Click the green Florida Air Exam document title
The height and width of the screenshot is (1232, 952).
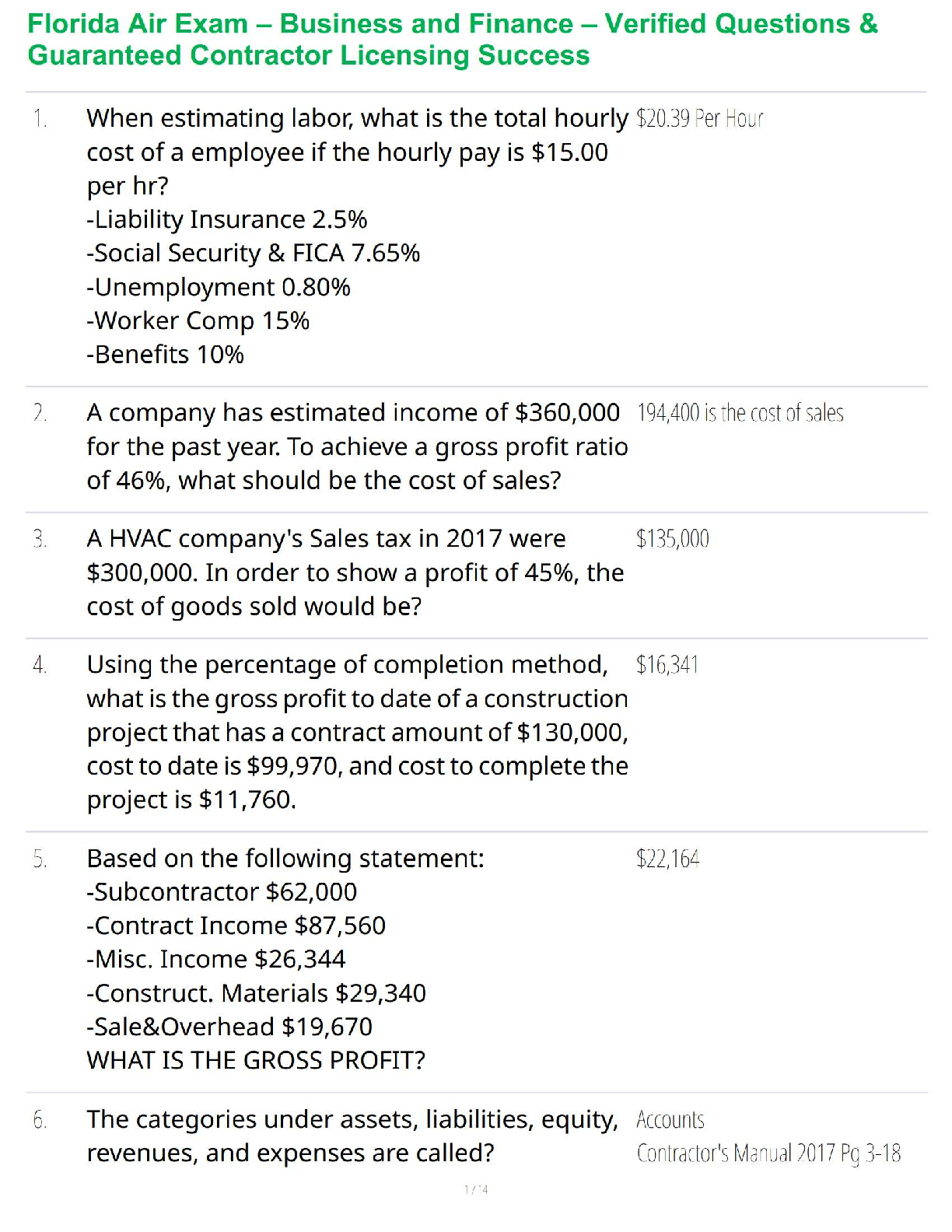[x=452, y=40]
